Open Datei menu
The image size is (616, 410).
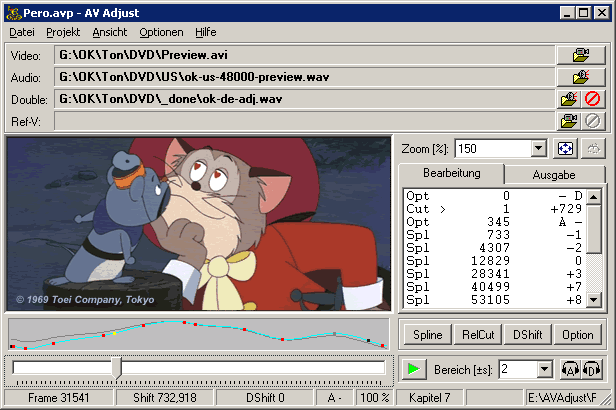22,32
